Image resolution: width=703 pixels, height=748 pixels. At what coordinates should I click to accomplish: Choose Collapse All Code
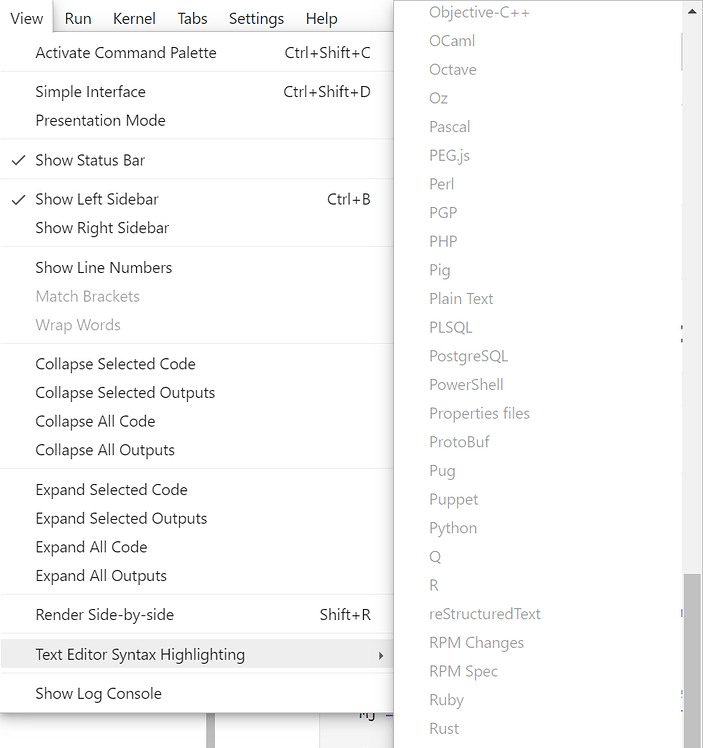(x=95, y=422)
